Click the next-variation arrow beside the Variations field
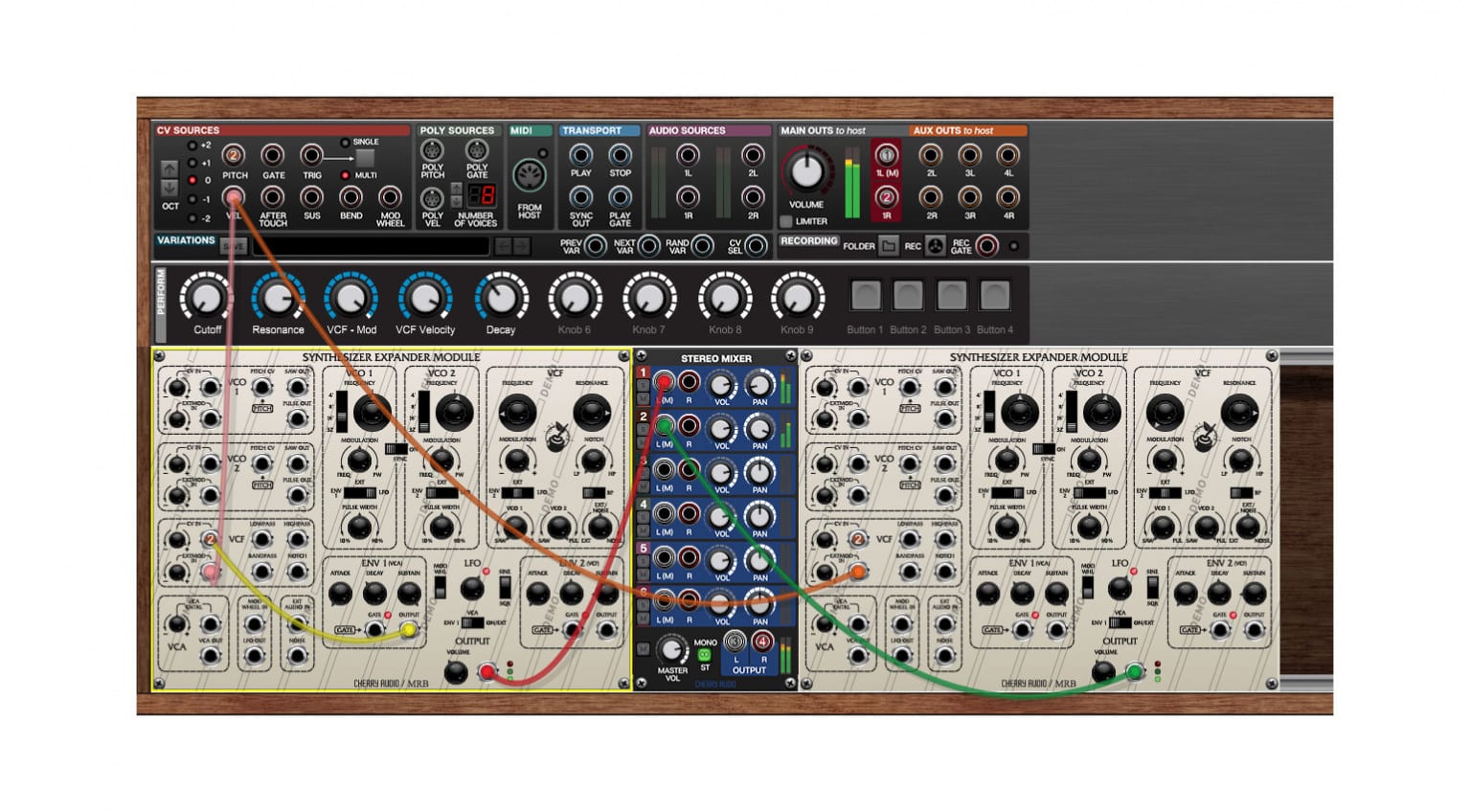1471x812 pixels. coord(520,246)
